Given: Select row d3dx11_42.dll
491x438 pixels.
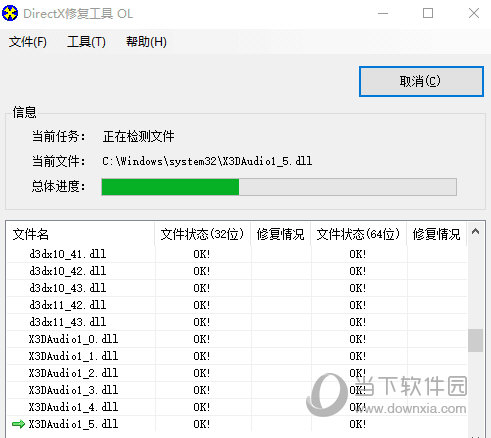Looking at the screenshot, I should [237, 305].
